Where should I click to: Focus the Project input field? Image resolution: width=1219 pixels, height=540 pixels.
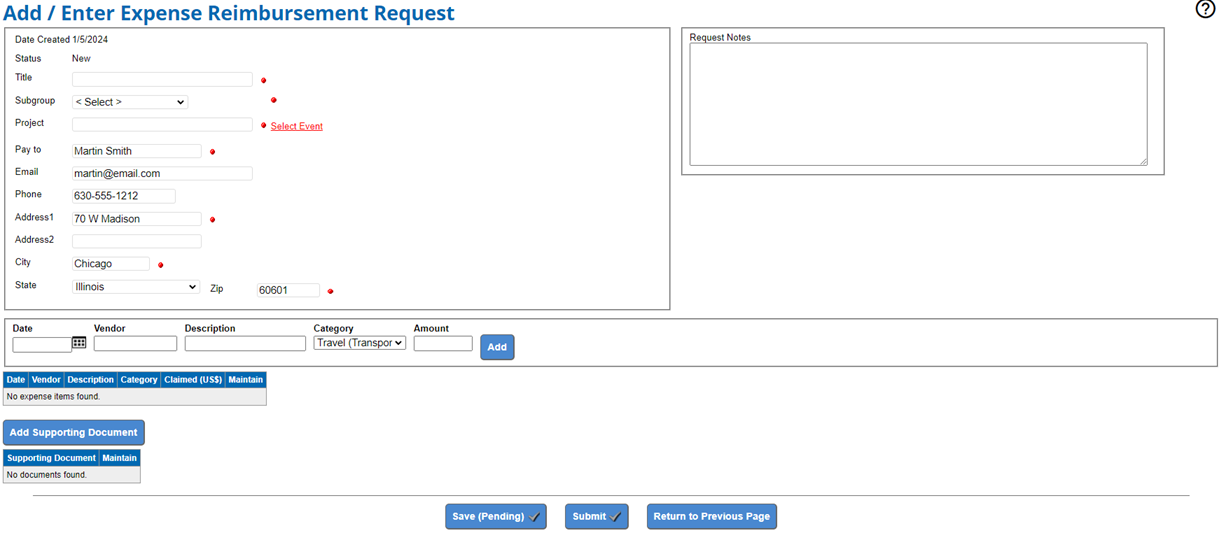[x=162, y=125]
